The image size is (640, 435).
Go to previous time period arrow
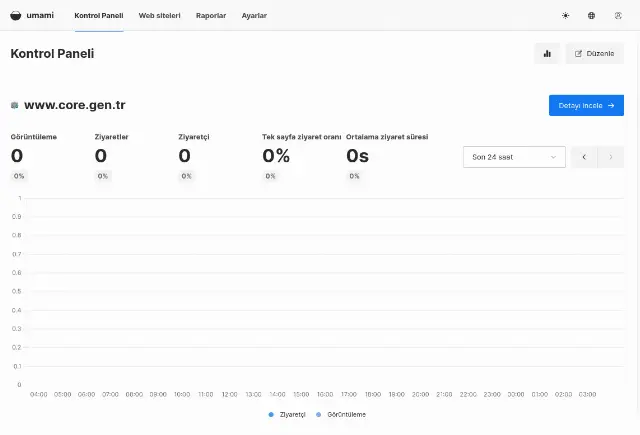[x=584, y=157]
